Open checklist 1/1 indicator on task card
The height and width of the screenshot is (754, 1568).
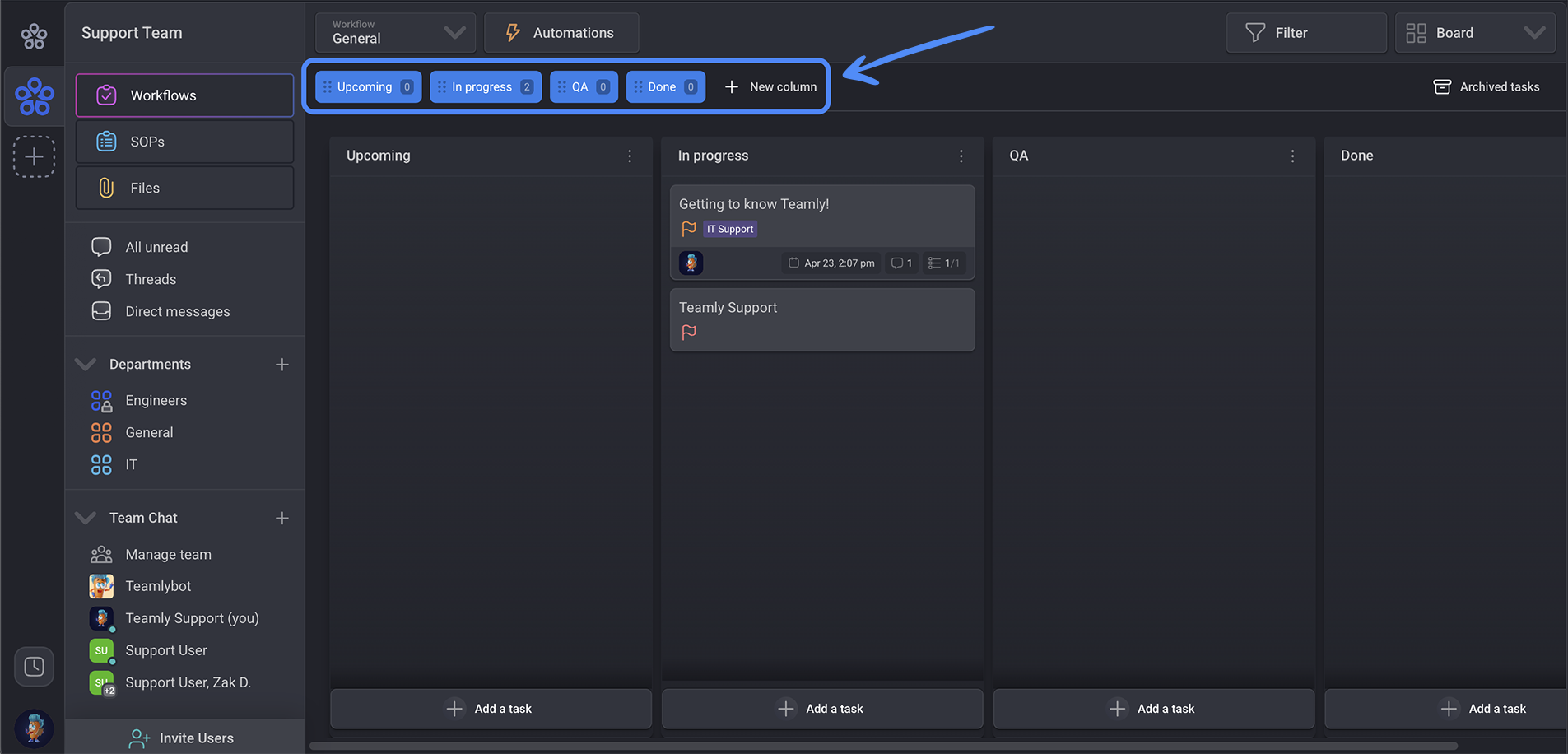(943, 263)
